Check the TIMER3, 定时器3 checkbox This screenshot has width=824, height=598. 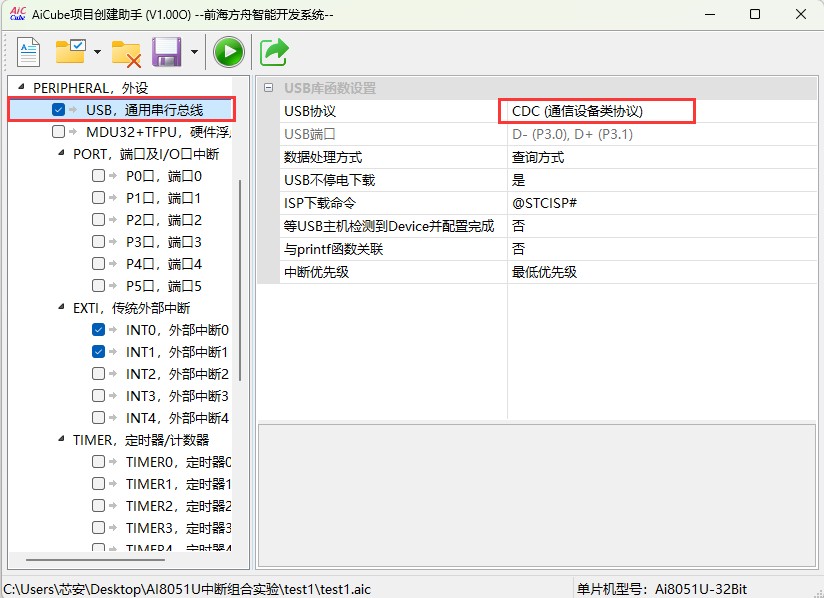pos(98,527)
